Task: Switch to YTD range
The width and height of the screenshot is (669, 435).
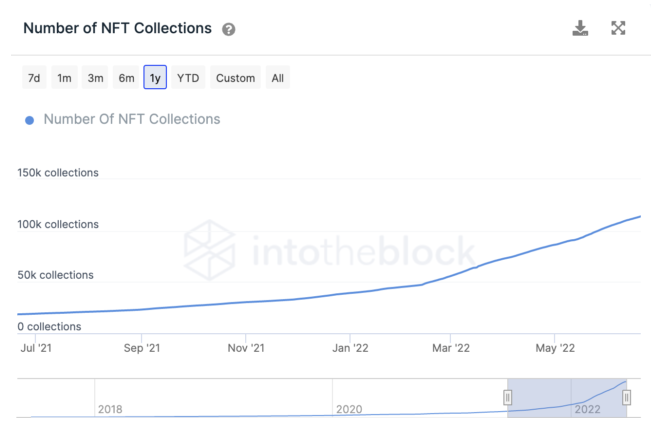Action: 187,78
